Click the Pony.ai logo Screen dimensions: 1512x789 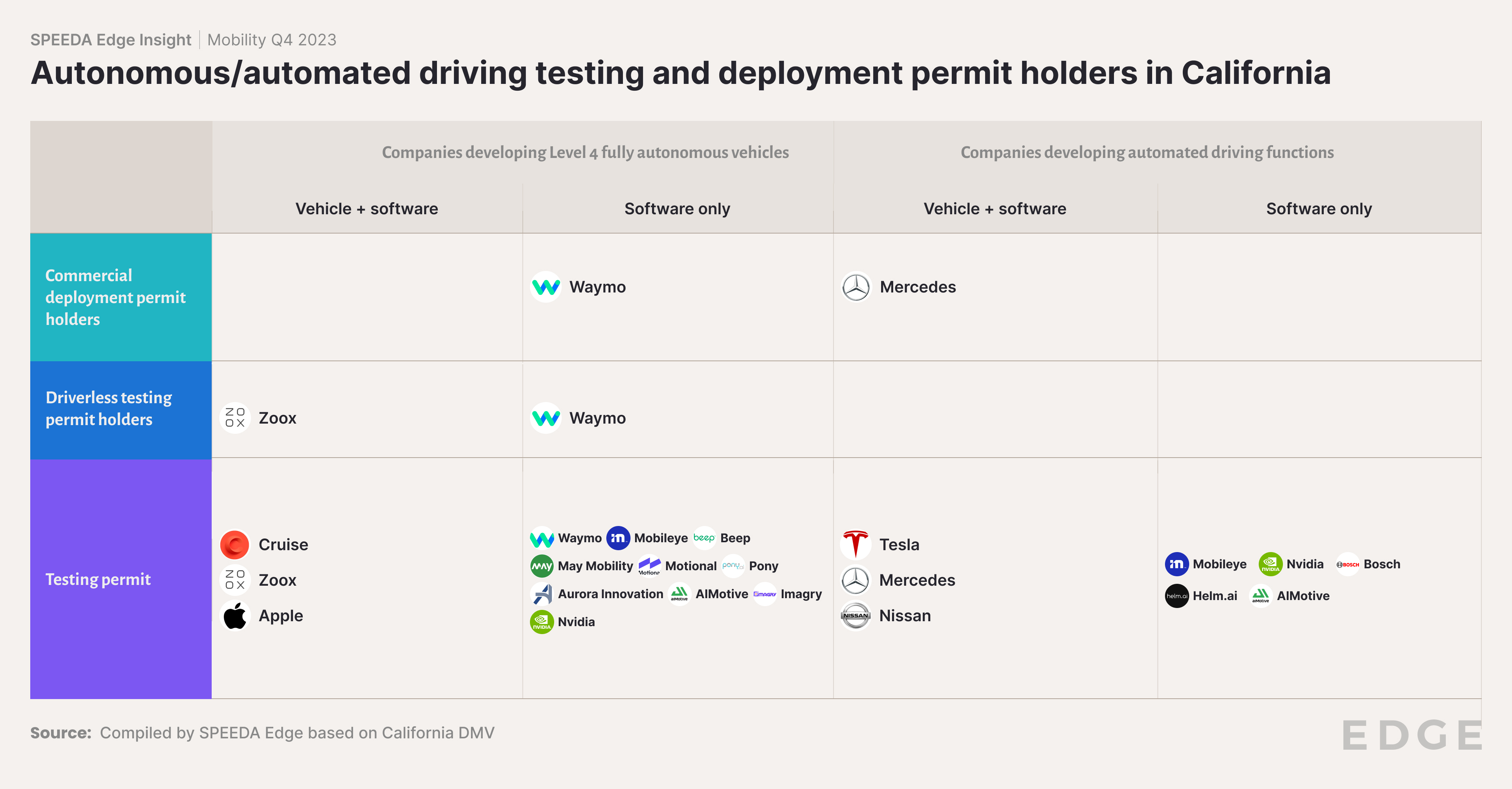pyautogui.click(x=733, y=566)
